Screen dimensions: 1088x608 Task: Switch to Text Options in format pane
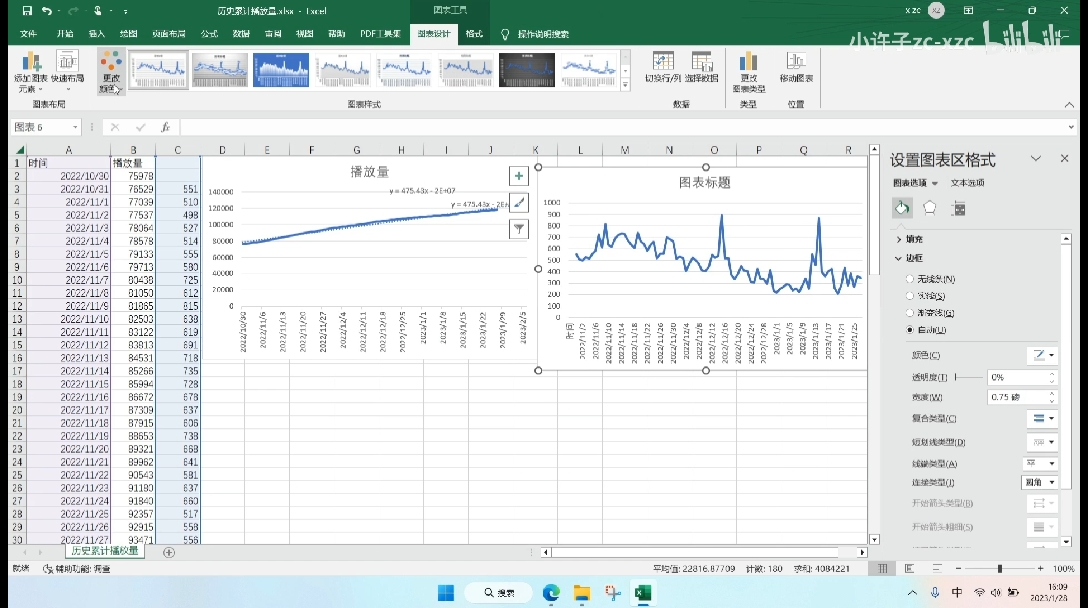[x=967, y=183]
